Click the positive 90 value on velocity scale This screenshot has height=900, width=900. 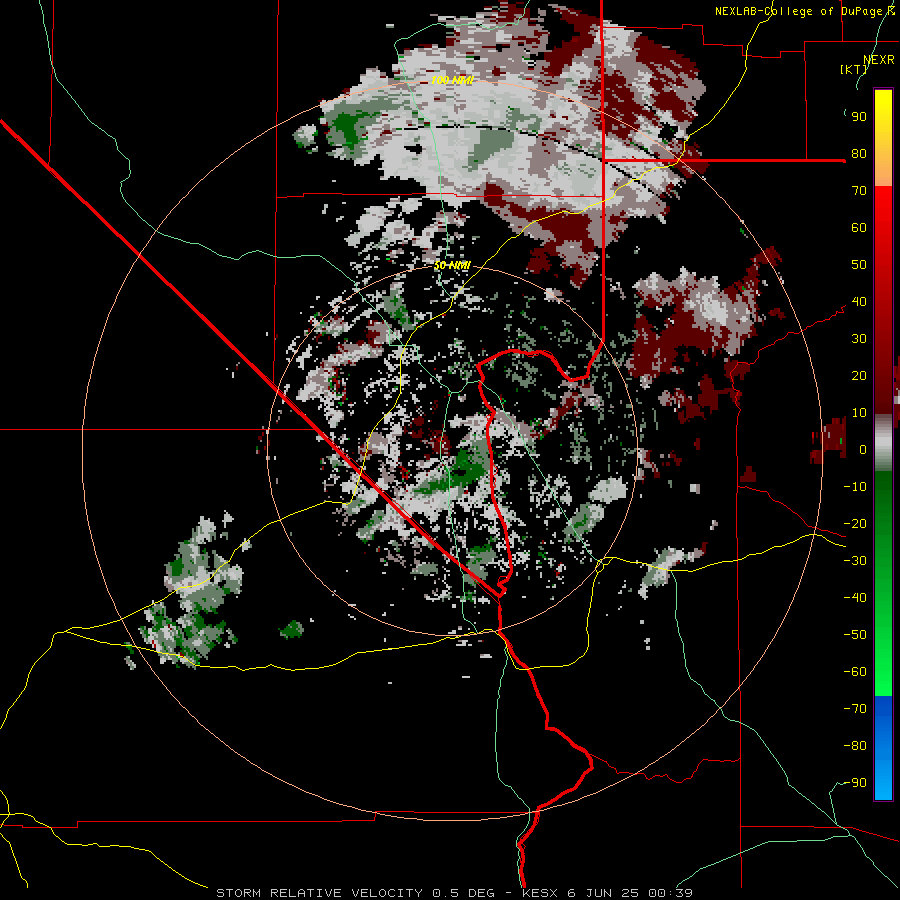tap(859, 117)
